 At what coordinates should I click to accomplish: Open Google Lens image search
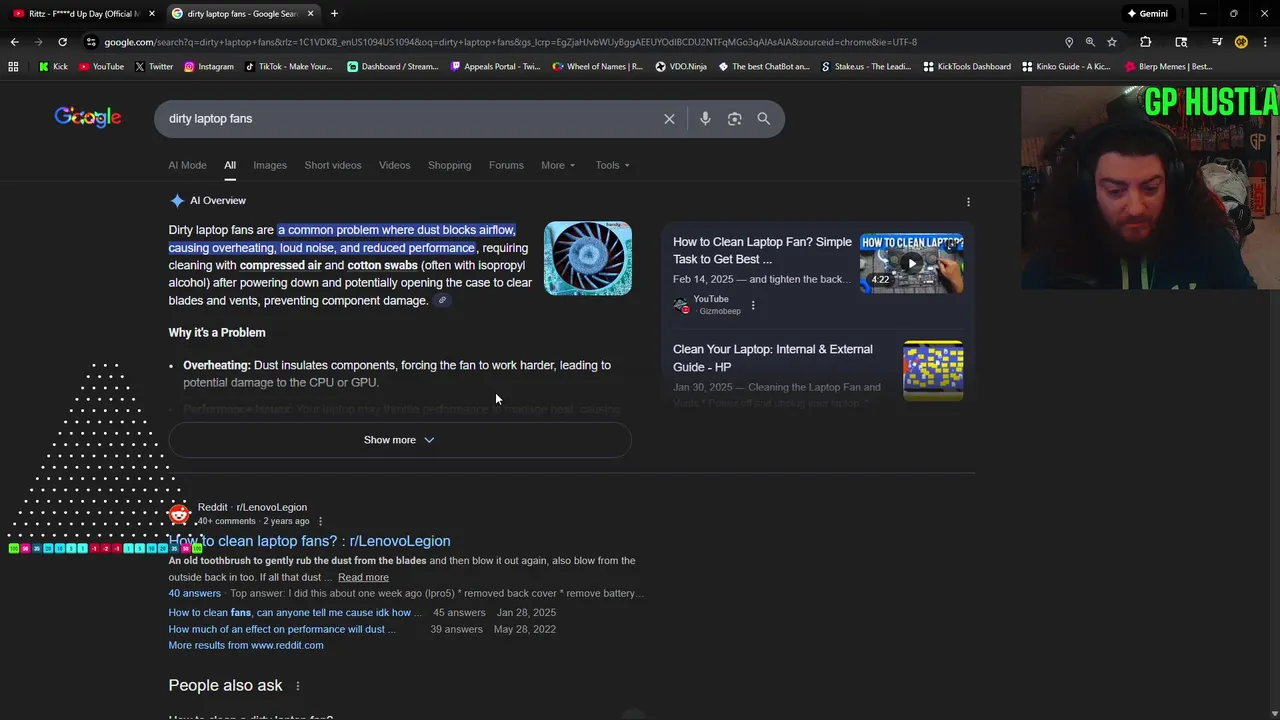pos(735,119)
